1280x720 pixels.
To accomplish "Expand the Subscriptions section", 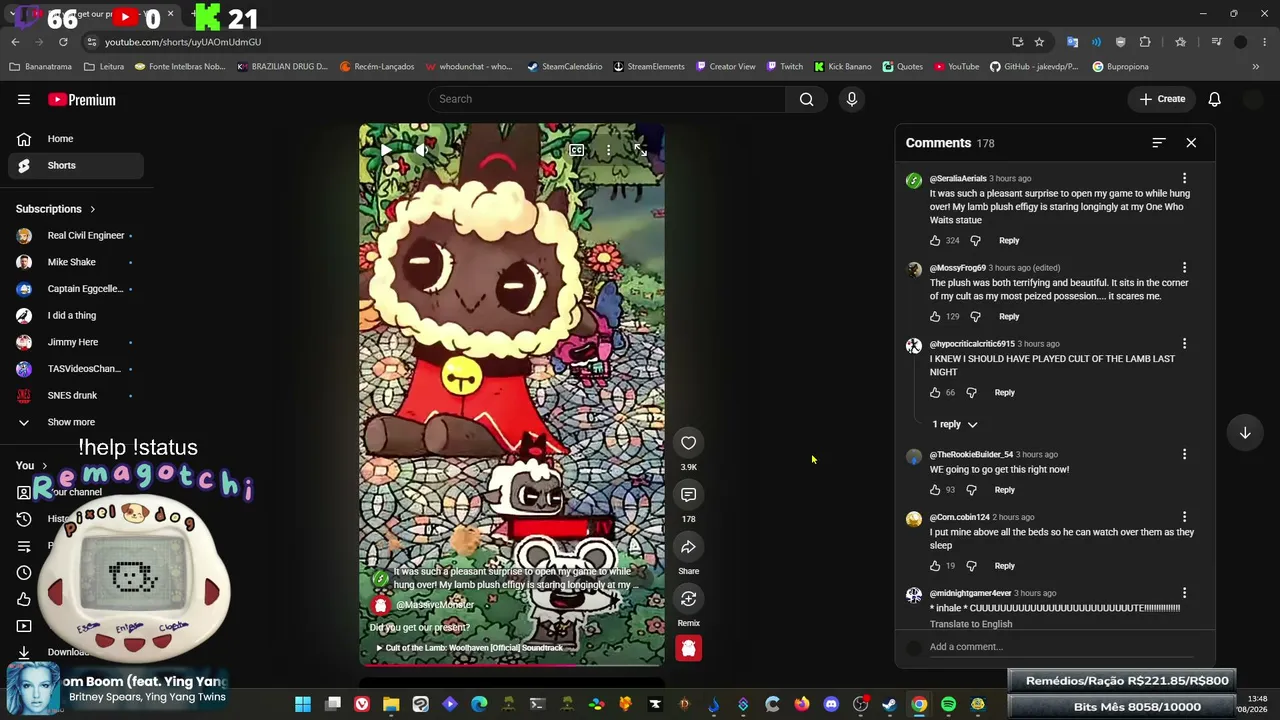I will click(56, 209).
